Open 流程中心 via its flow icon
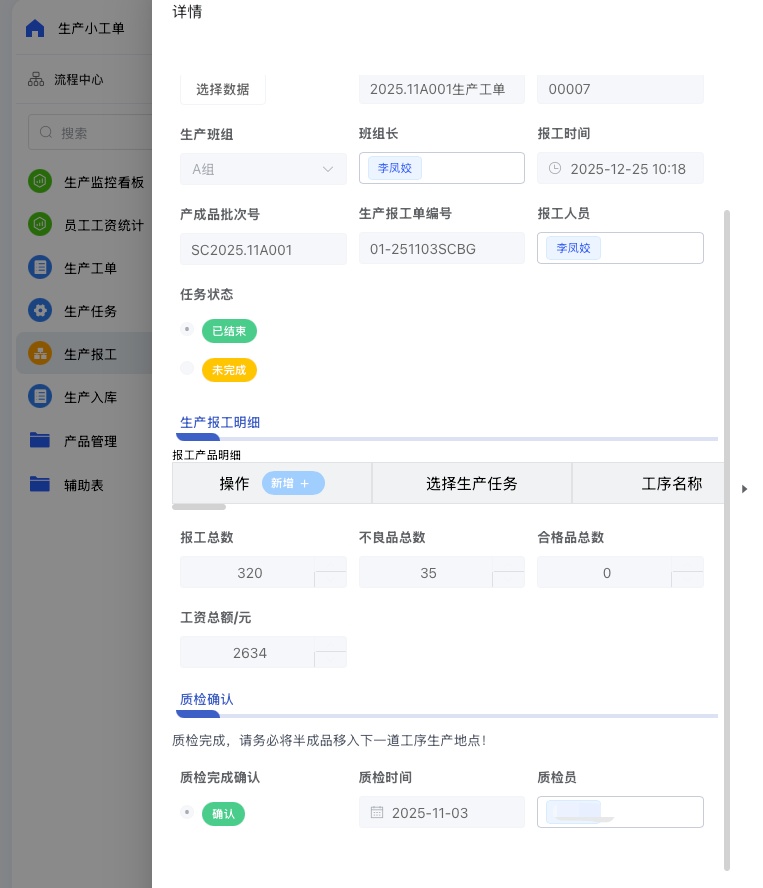This screenshot has width=763, height=888. [36, 80]
